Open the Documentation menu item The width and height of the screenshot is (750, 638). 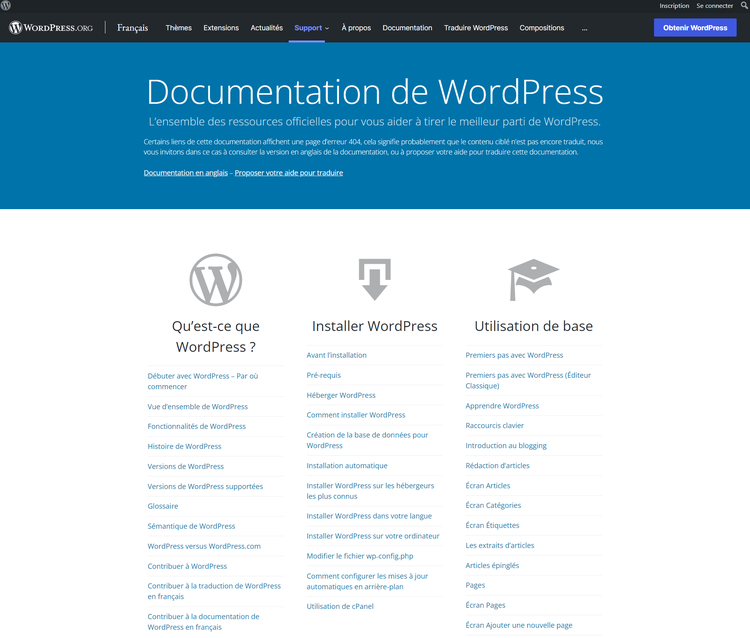[x=407, y=28]
